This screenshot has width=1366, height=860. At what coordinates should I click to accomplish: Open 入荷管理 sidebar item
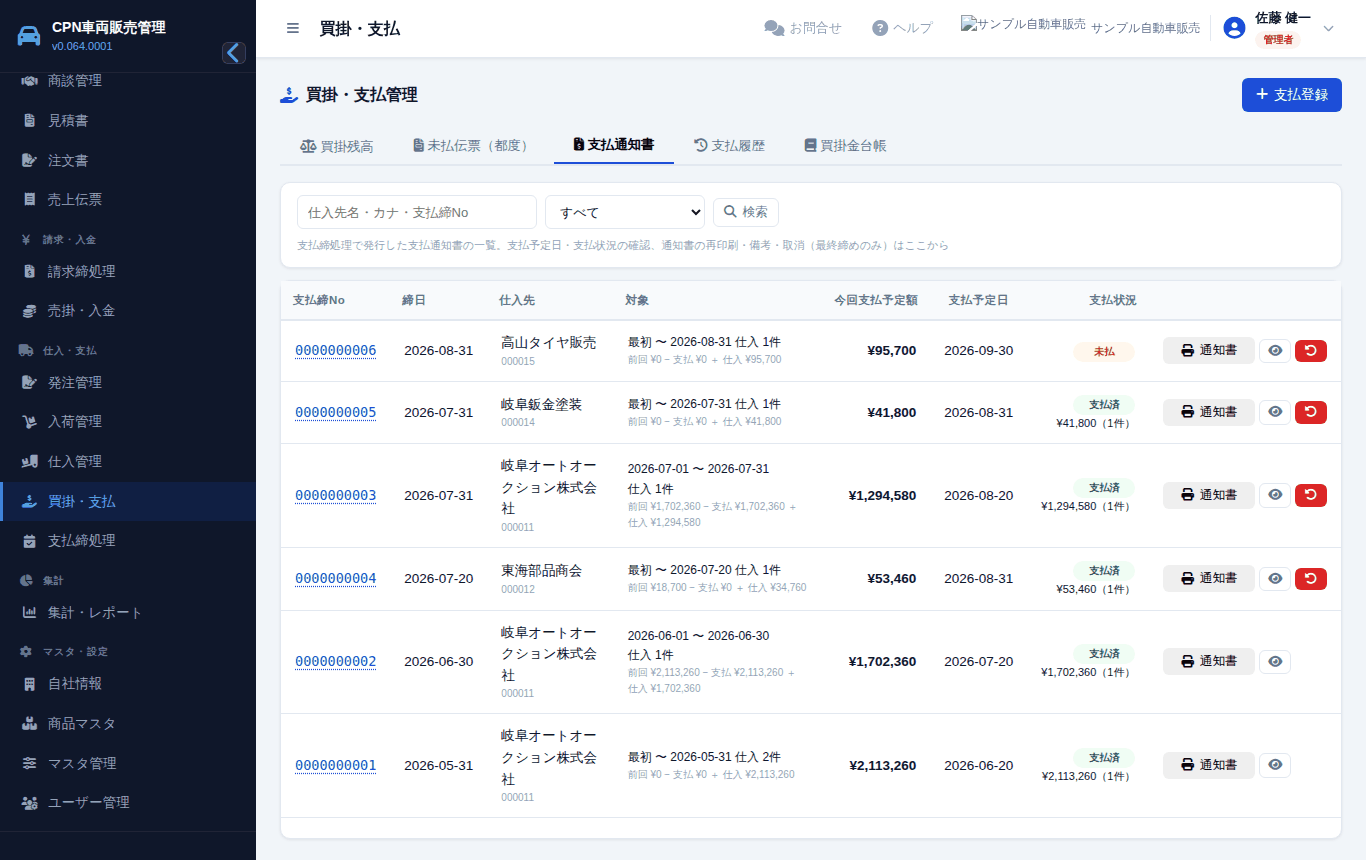(128, 422)
